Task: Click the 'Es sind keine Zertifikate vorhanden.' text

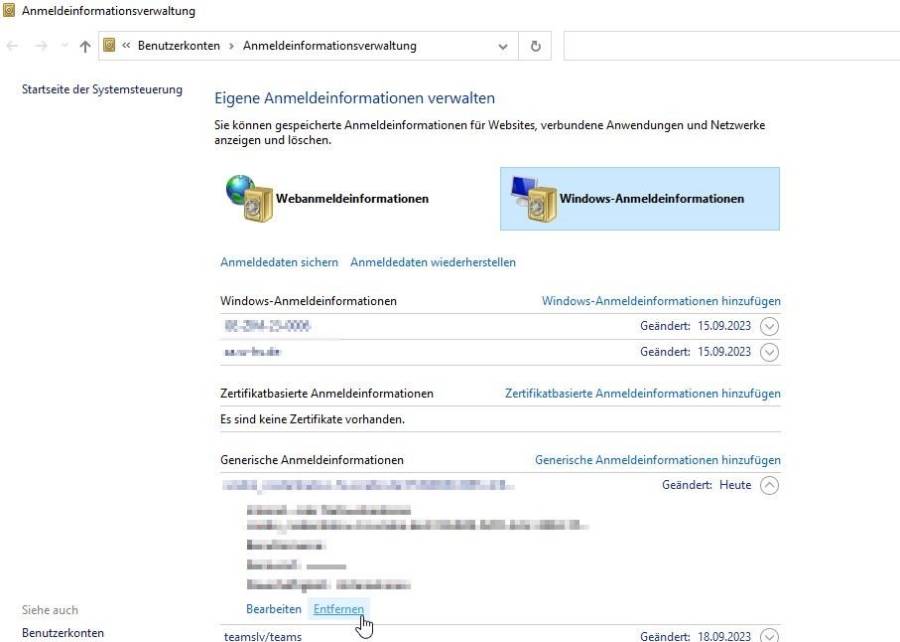Action: click(x=312, y=419)
